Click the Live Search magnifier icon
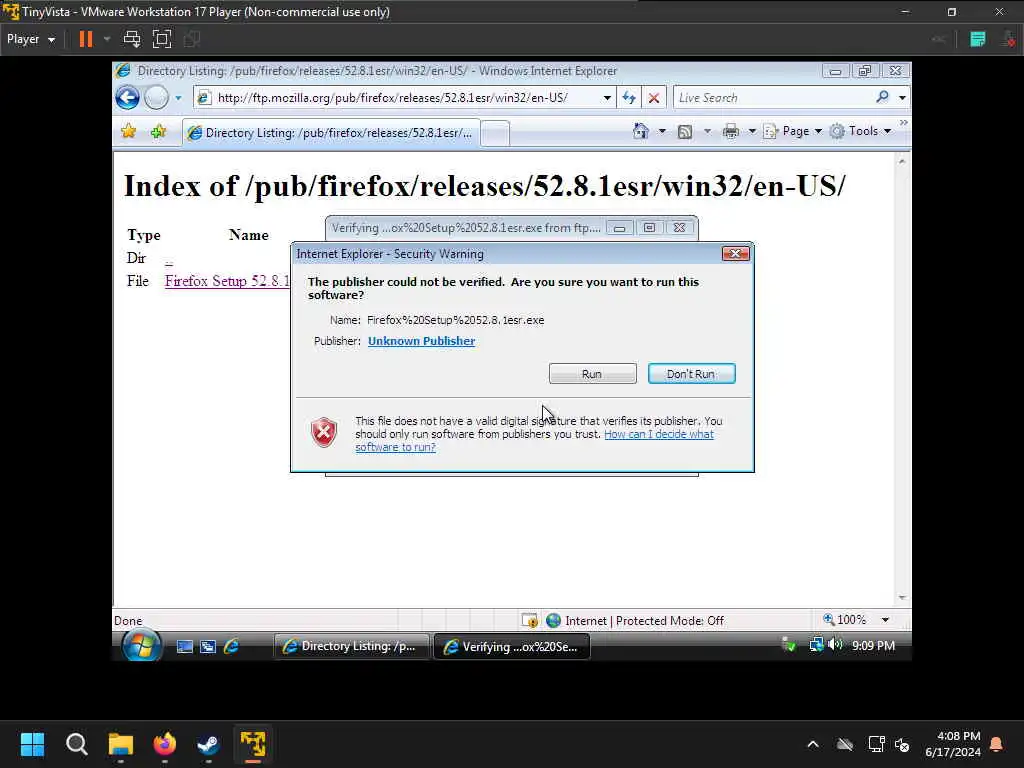This screenshot has width=1024, height=768. tap(882, 97)
